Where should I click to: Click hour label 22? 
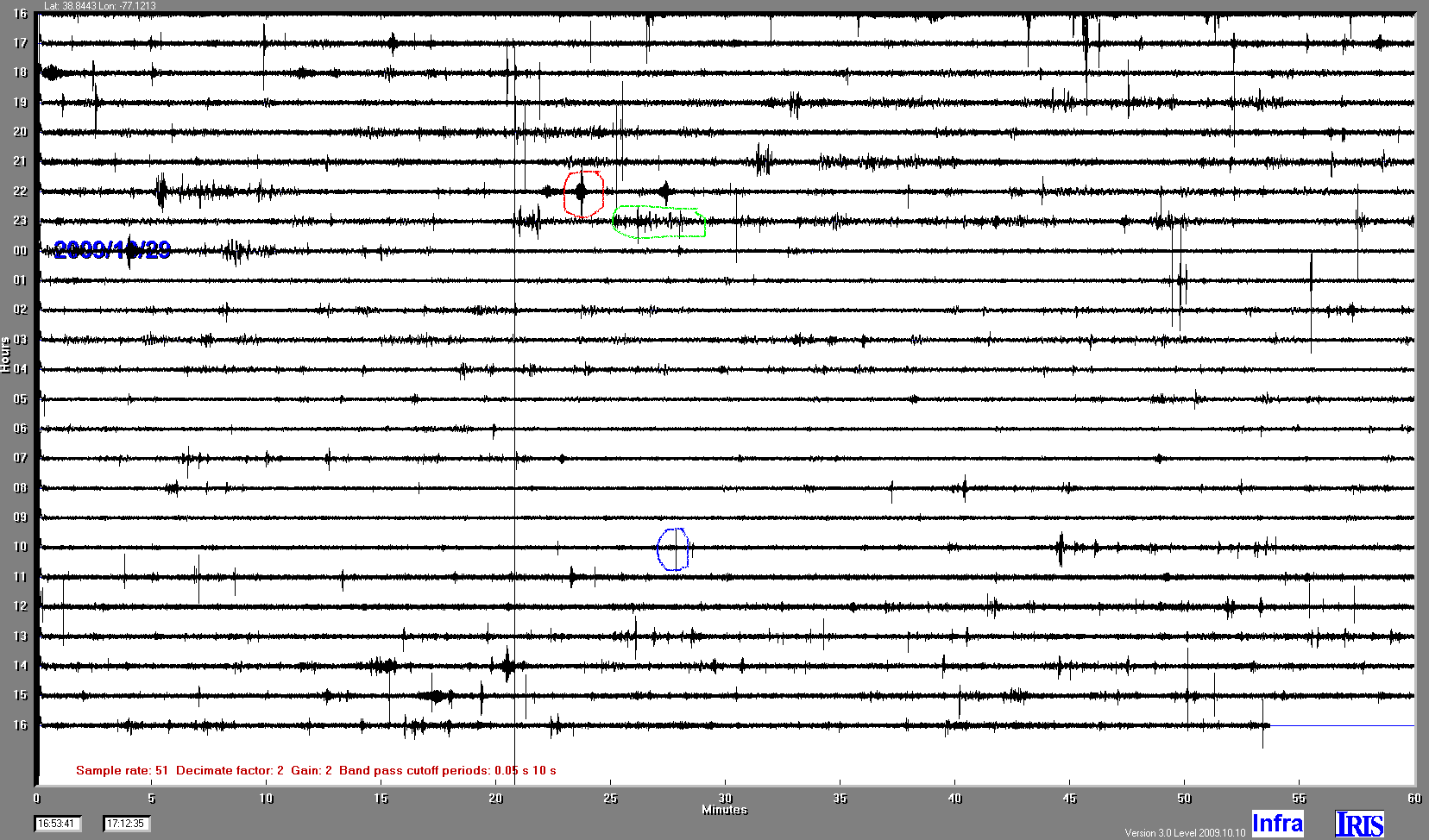(x=20, y=191)
